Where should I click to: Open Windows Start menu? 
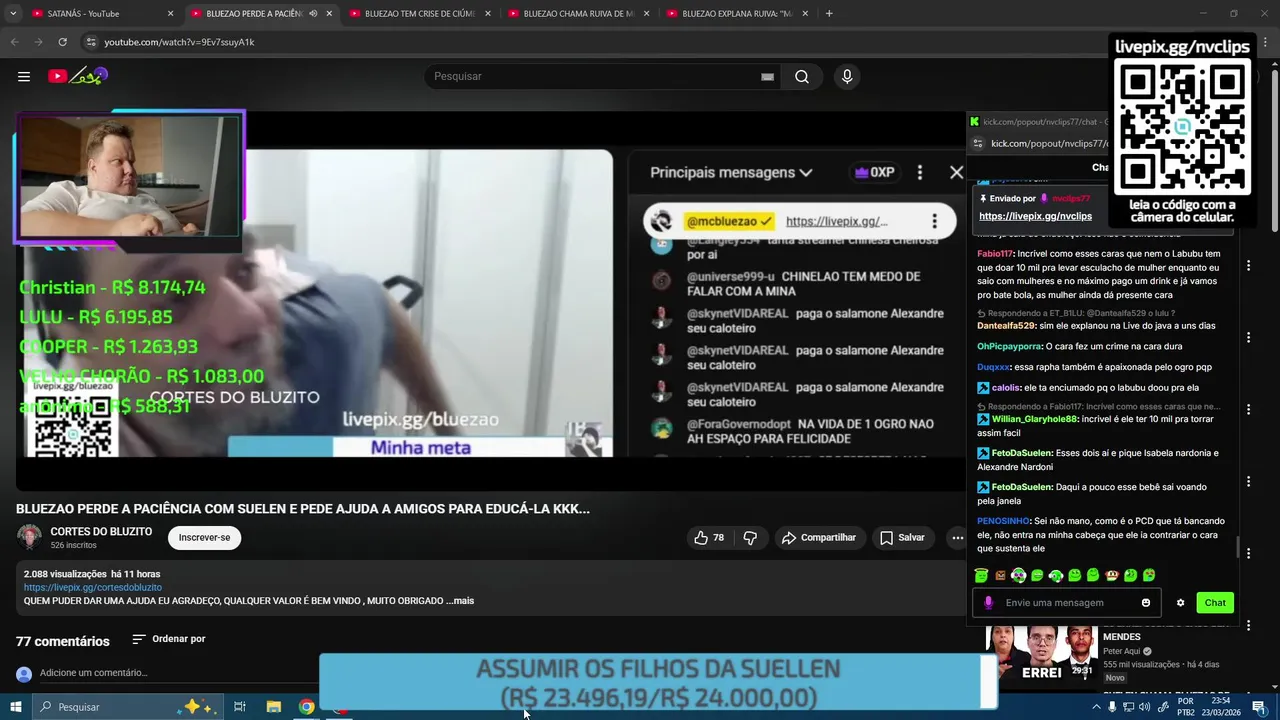click(x=15, y=706)
